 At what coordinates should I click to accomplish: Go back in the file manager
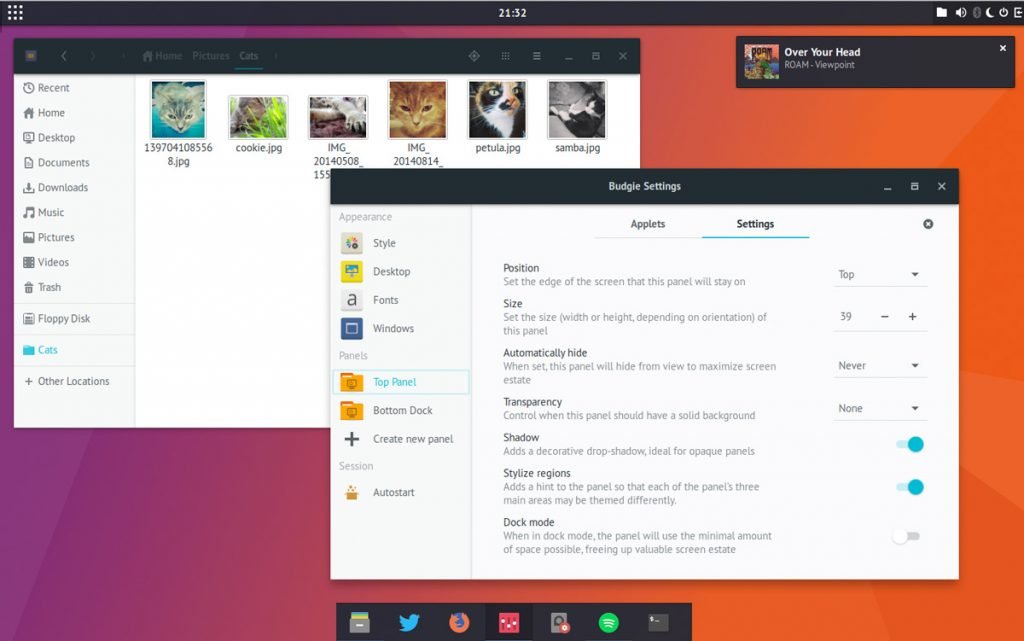pyautogui.click(x=63, y=56)
